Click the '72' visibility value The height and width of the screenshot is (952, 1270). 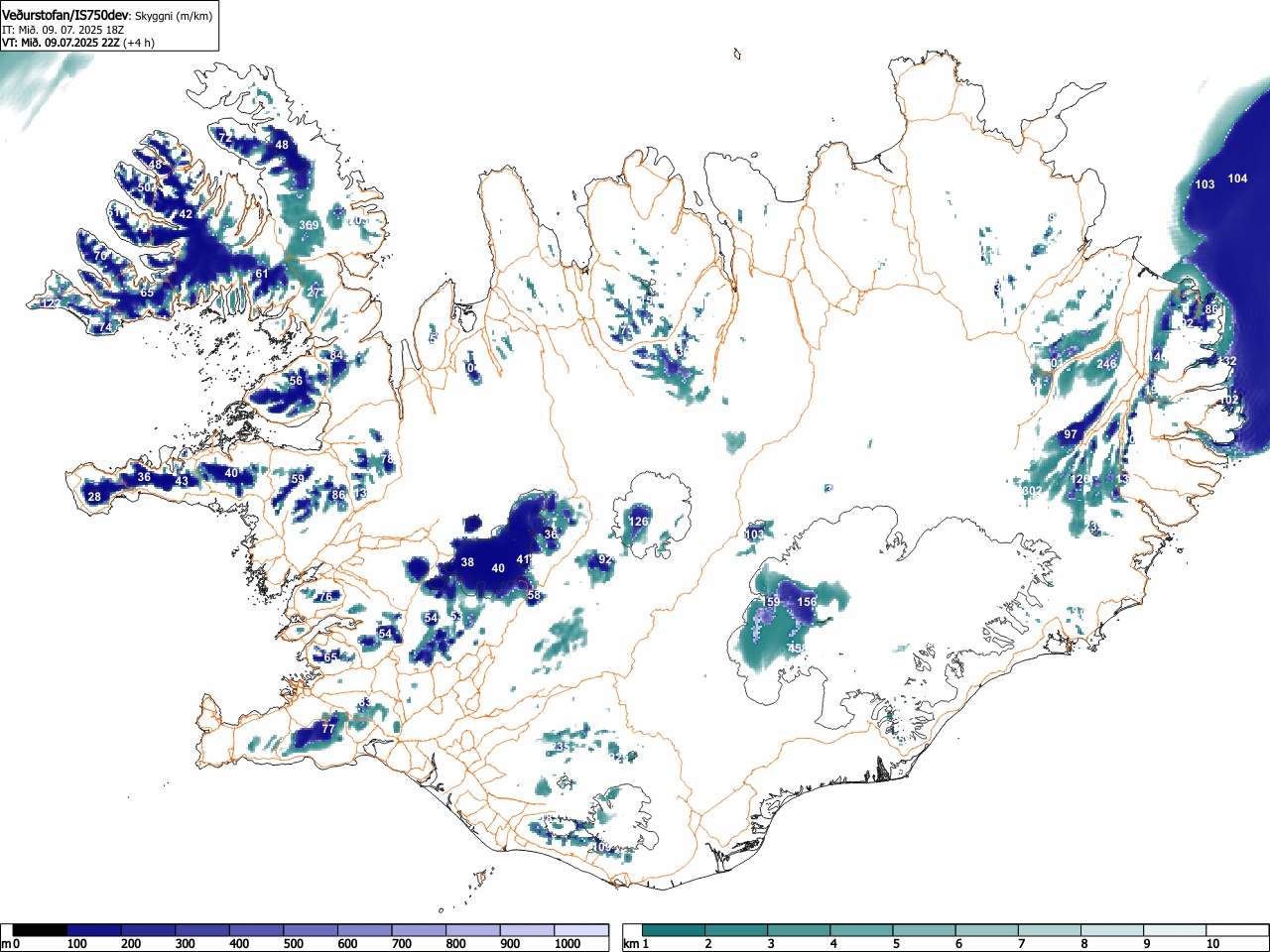[225, 140]
